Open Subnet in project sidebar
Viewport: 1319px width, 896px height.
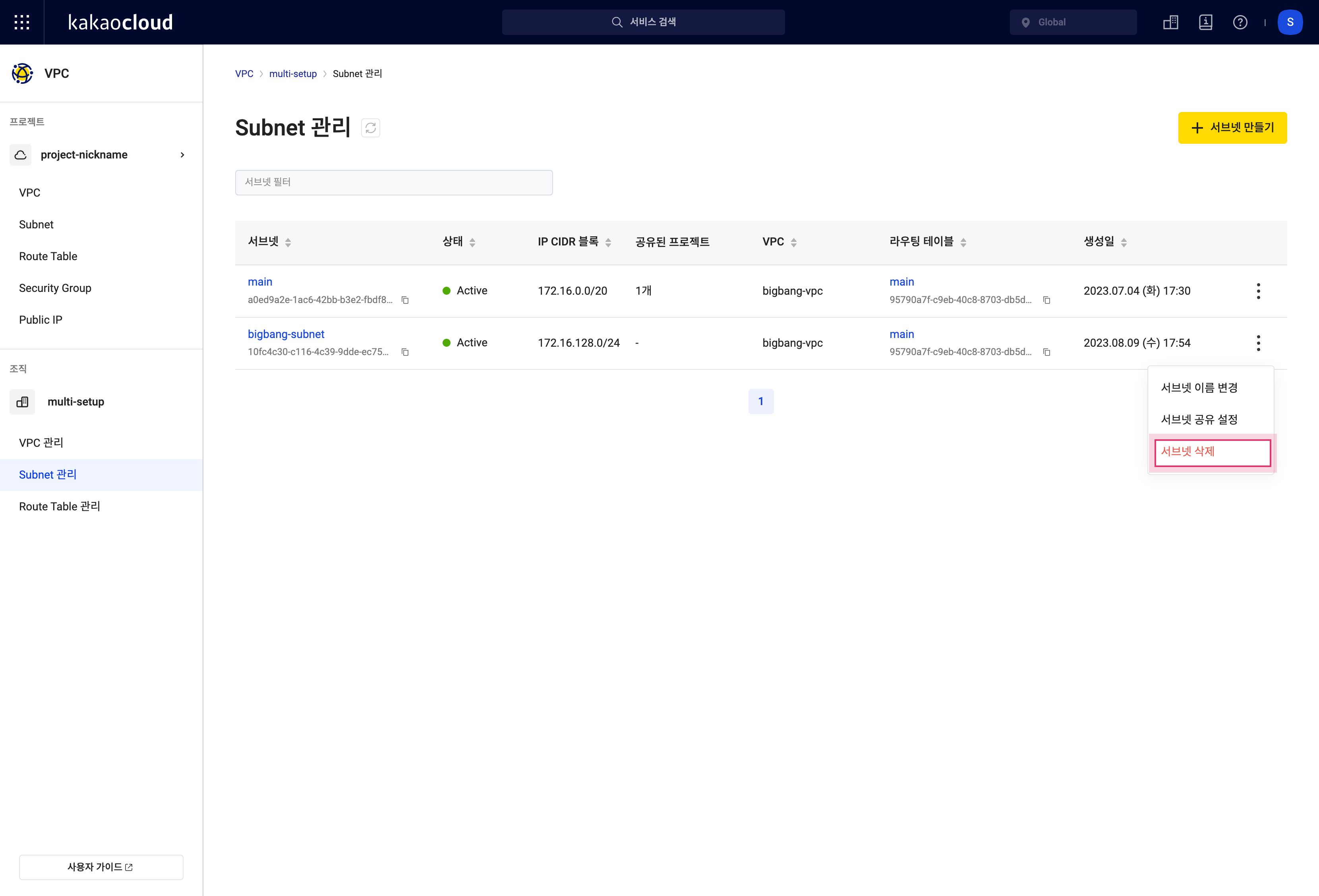tap(36, 225)
